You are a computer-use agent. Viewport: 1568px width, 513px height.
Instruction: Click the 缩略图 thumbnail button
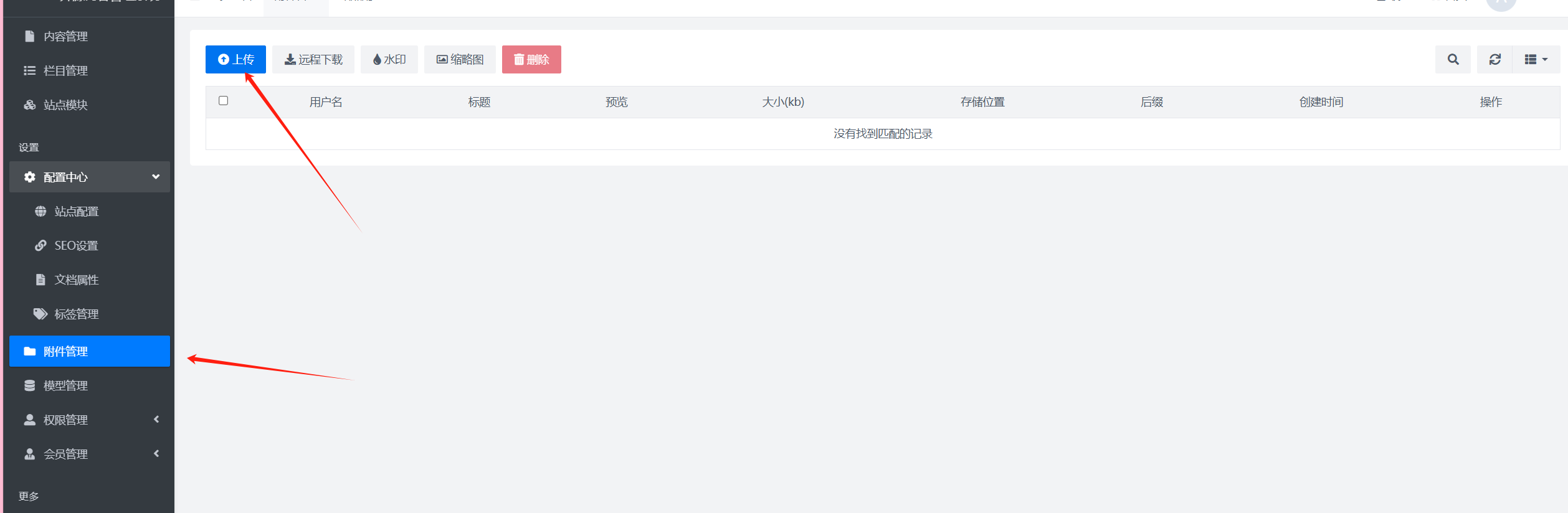pyautogui.click(x=460, y=60)
